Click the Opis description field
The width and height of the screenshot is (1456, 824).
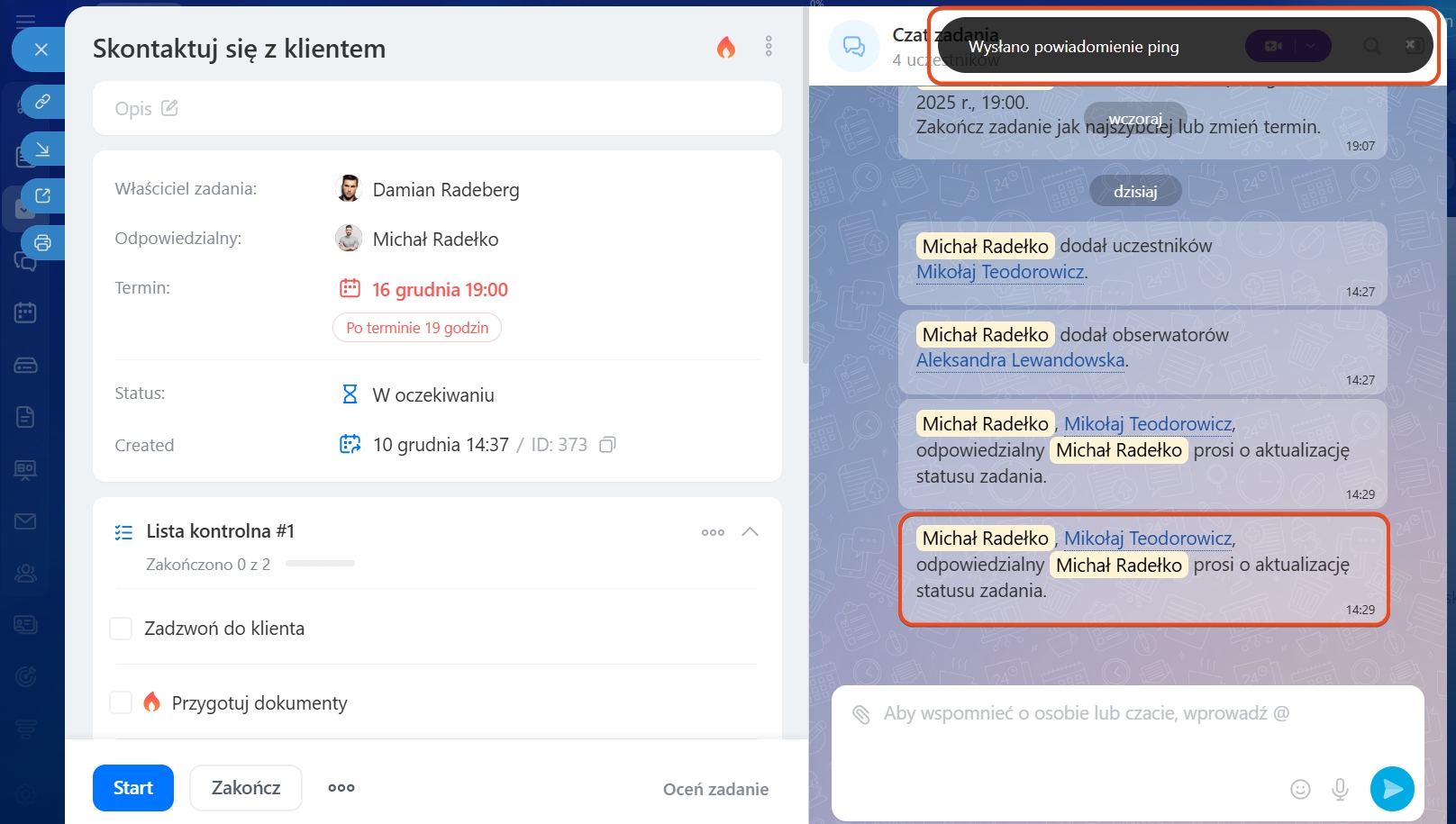click(437, 108)
